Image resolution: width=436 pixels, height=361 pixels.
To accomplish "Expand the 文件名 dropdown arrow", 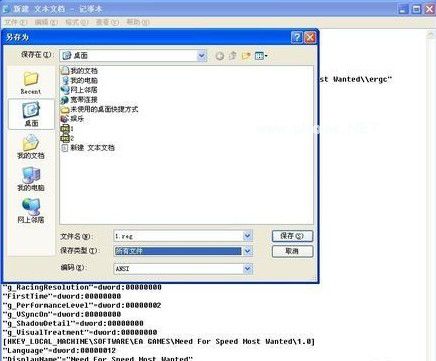I will (x=247, y=236).
